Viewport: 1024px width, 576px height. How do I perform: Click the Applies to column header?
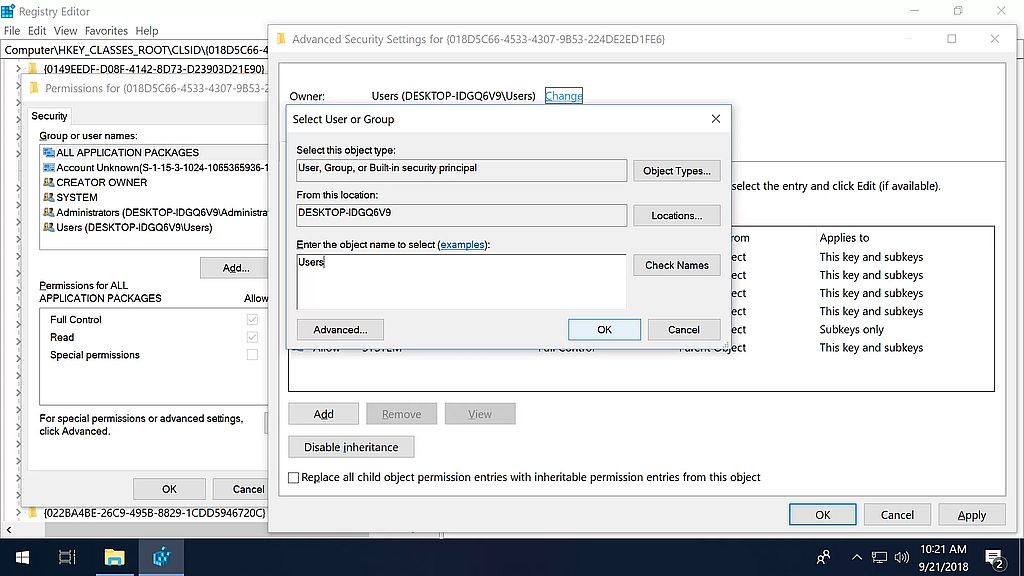(x=844, y=238)
